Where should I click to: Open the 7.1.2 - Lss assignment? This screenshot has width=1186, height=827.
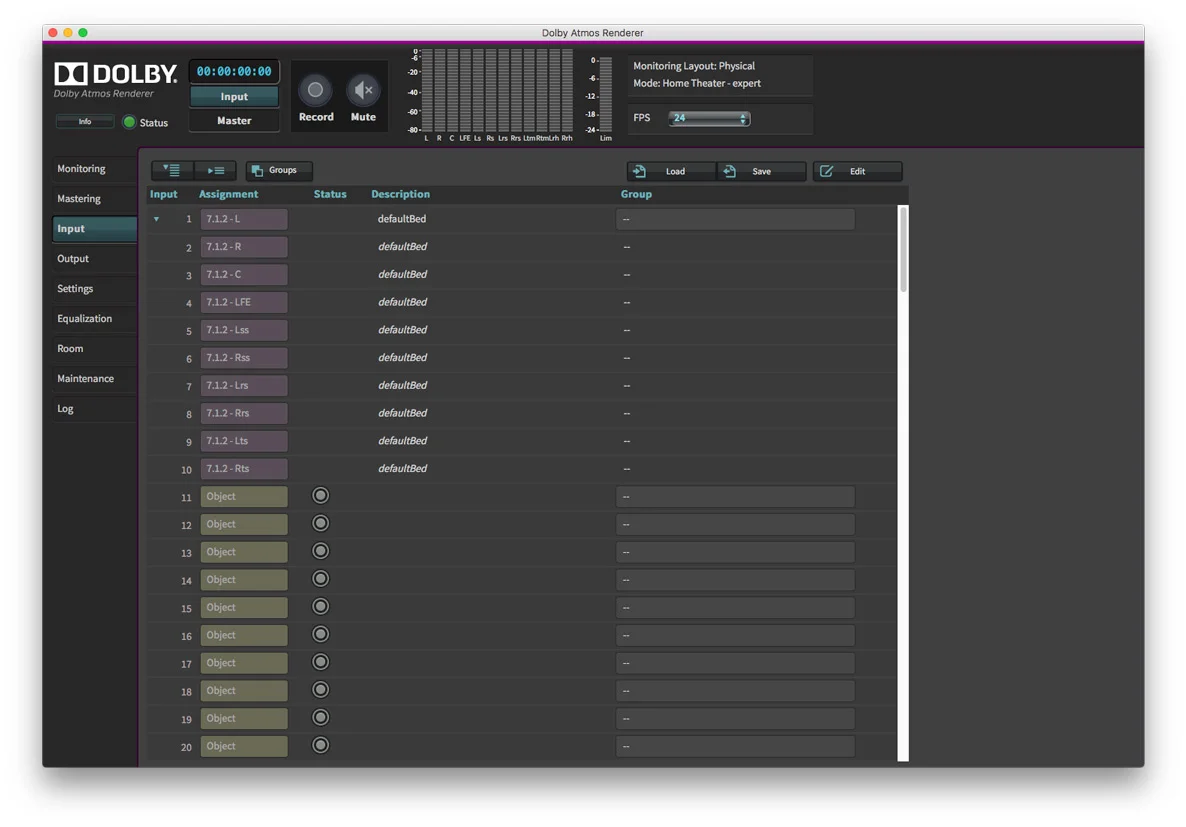click(244, 330)
